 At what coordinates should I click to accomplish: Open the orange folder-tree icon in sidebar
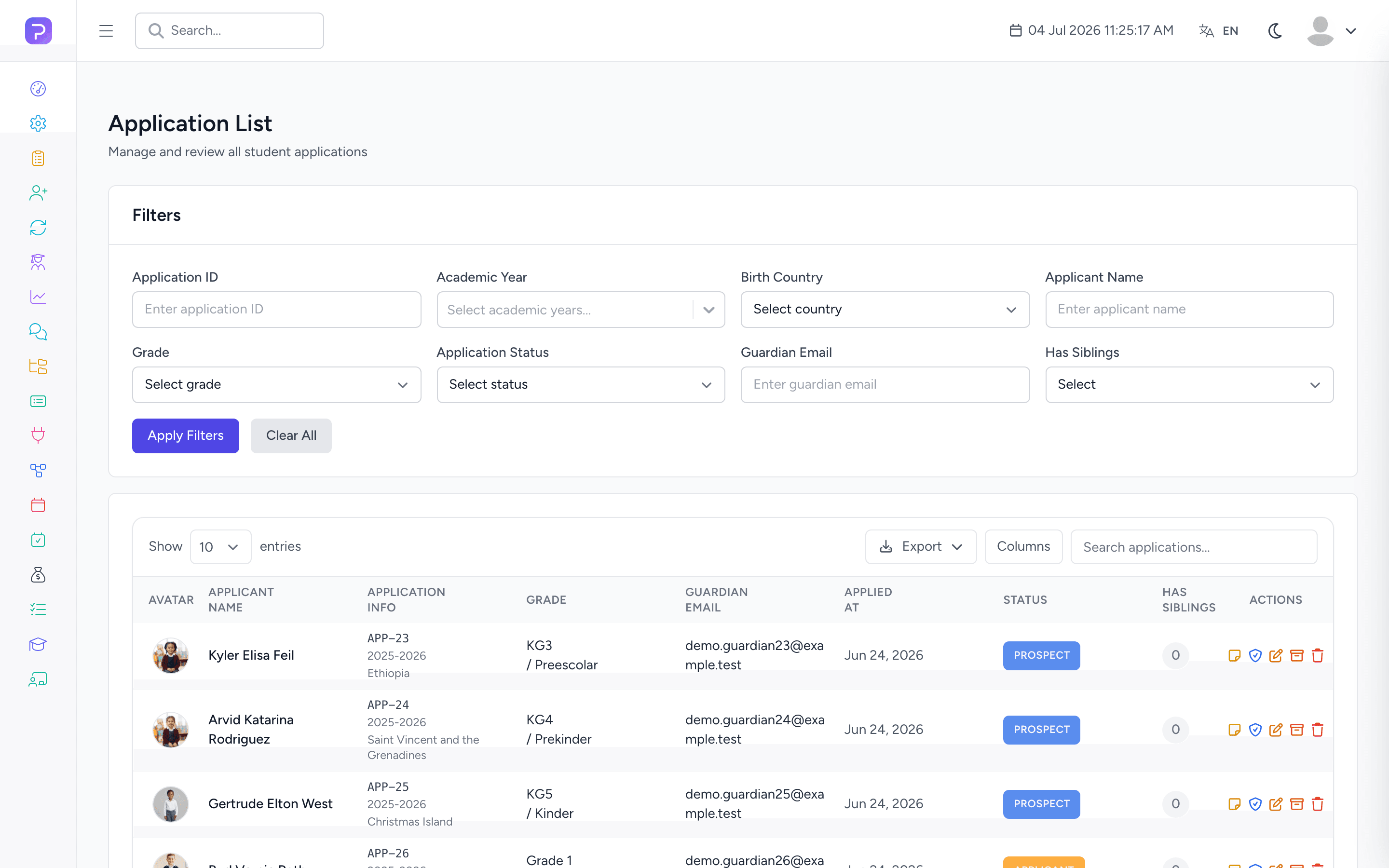pyautogui.click(x=38, y=366)
